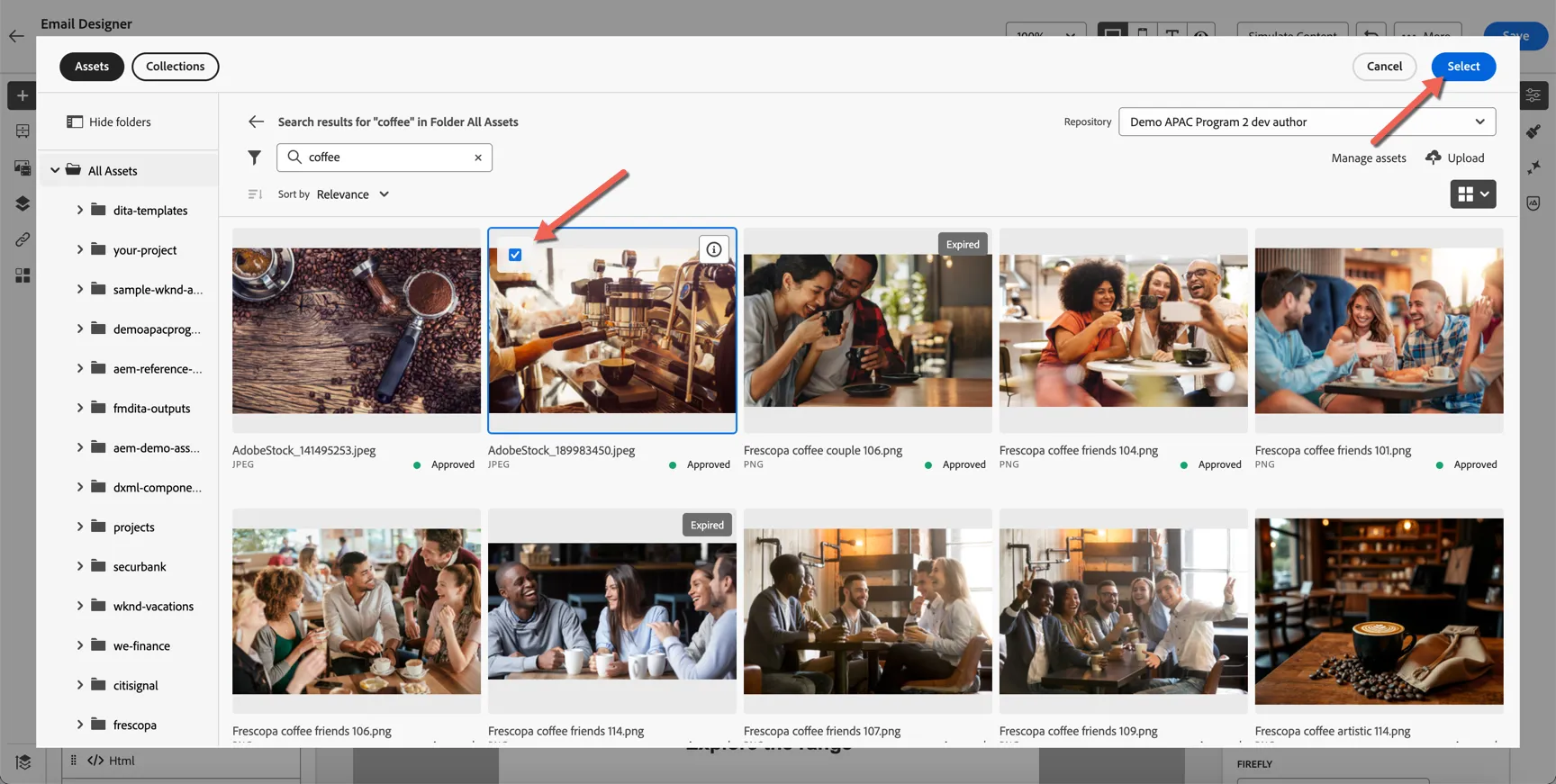Image resolution: width=1556 pixels, height=784 pixels.
Task: Switch to the Assets tab
Action: point(92,67)
